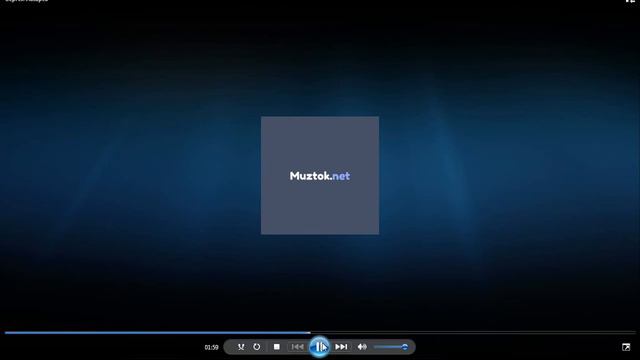
Task: Click the volume slider handle
Action: point(404,347)
